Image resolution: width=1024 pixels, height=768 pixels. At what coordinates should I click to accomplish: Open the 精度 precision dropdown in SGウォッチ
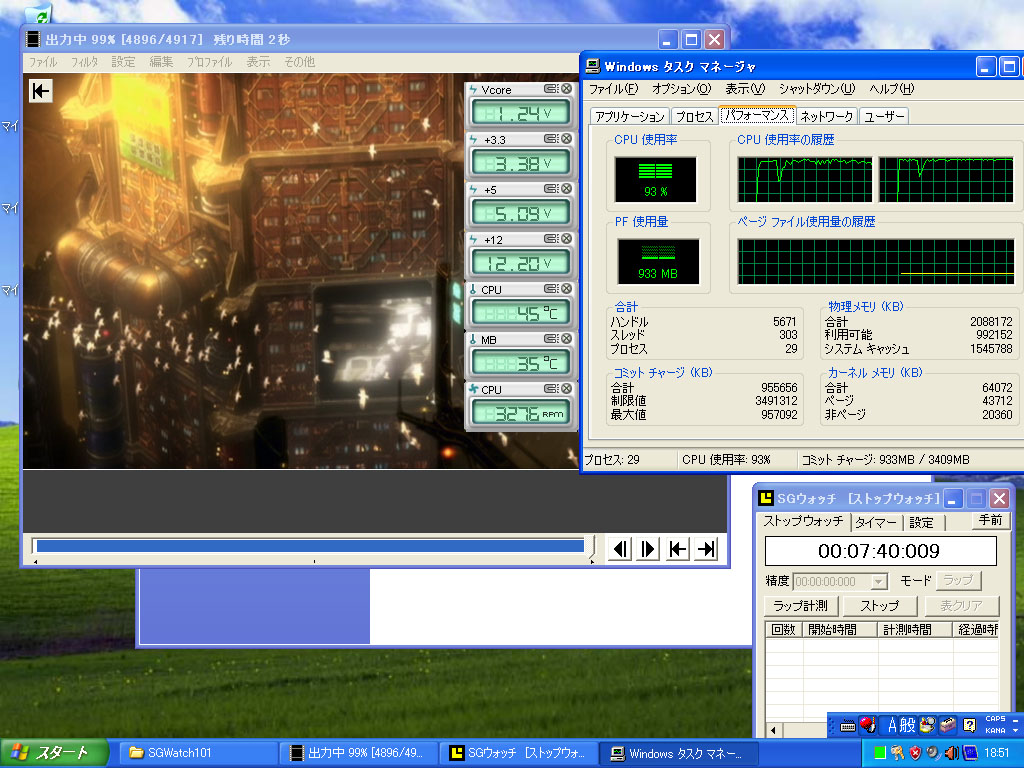pos(879,581)
